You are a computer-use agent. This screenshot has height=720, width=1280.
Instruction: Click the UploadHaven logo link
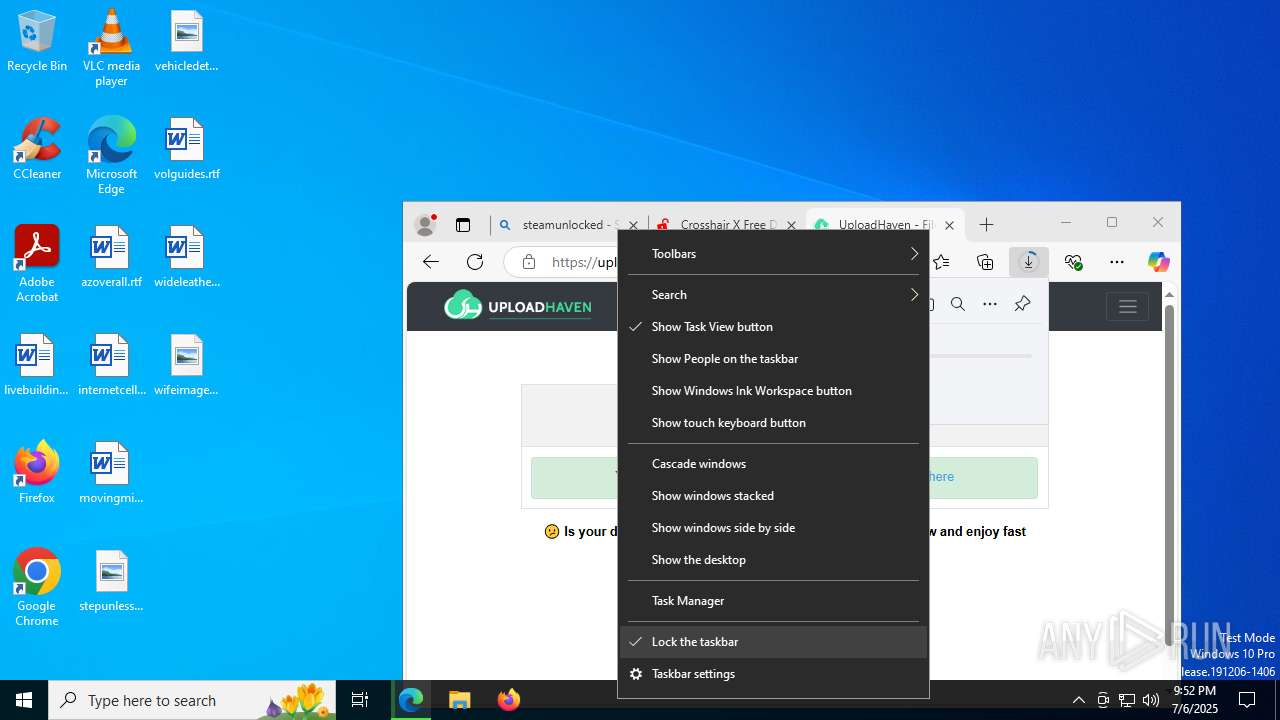point(518,306)
